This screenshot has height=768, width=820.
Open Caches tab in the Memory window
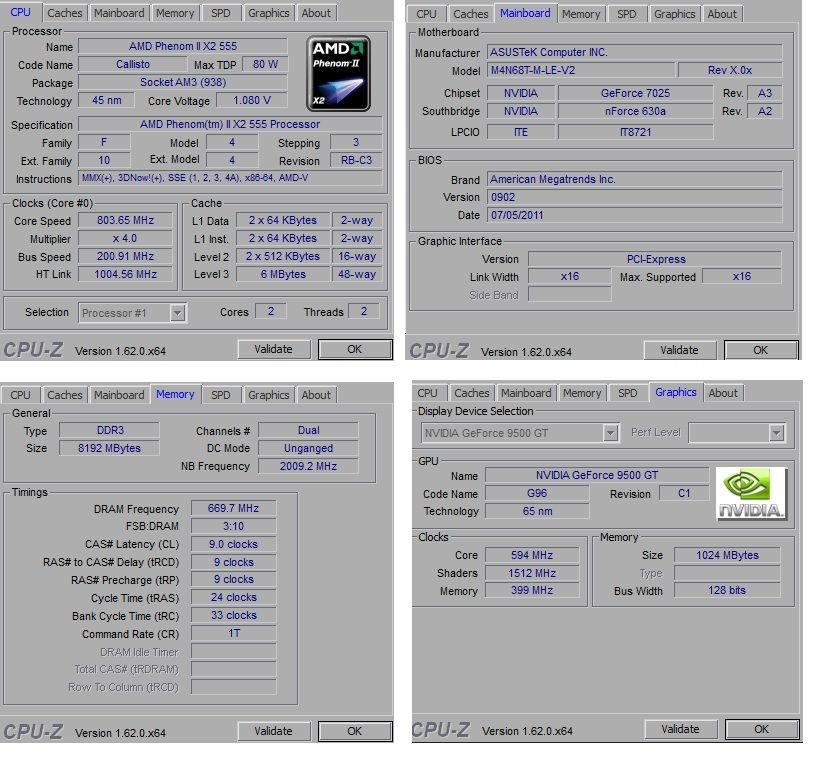65,395
